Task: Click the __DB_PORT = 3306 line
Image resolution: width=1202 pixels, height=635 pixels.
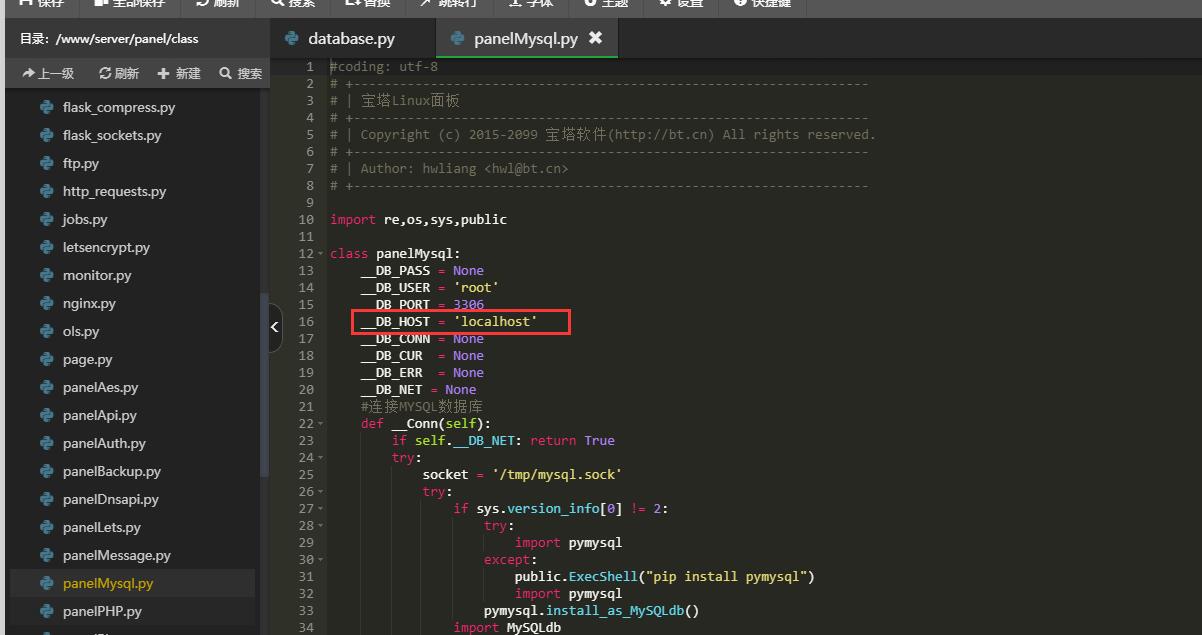Action: (422, 305)
